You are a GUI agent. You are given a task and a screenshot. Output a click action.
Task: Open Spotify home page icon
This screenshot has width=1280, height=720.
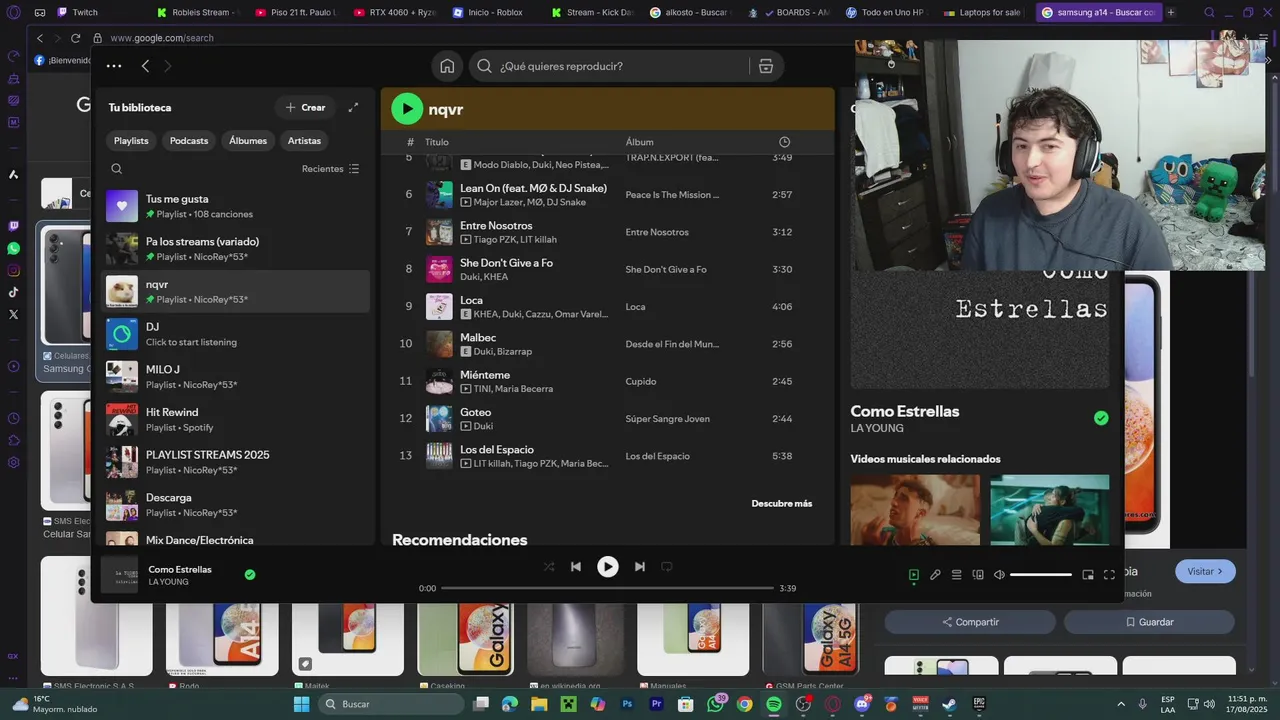click(x=447, y=66)
